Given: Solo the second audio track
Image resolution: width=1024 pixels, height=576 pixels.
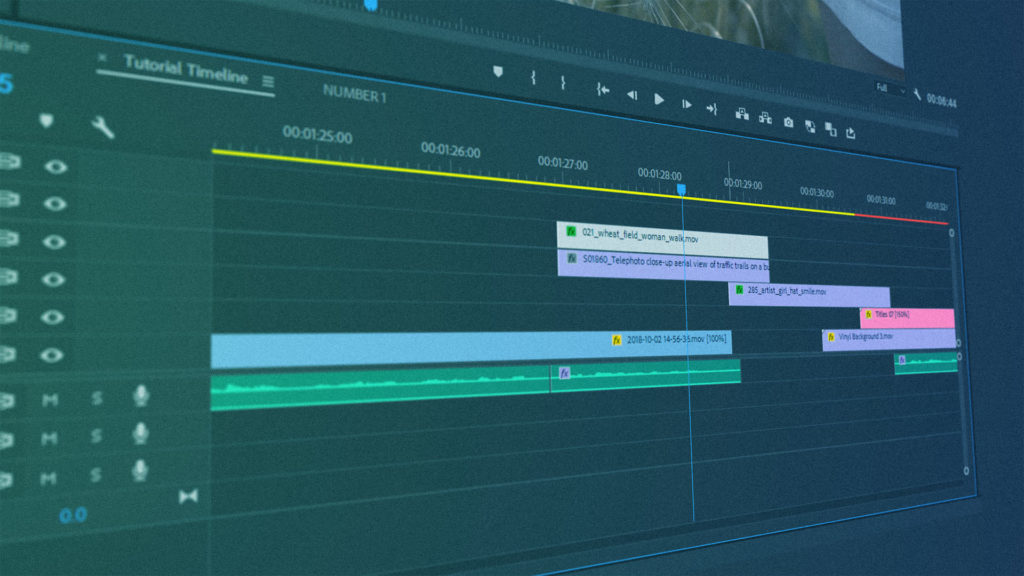Looking at the screenshot, I should (x=97, y=436).
